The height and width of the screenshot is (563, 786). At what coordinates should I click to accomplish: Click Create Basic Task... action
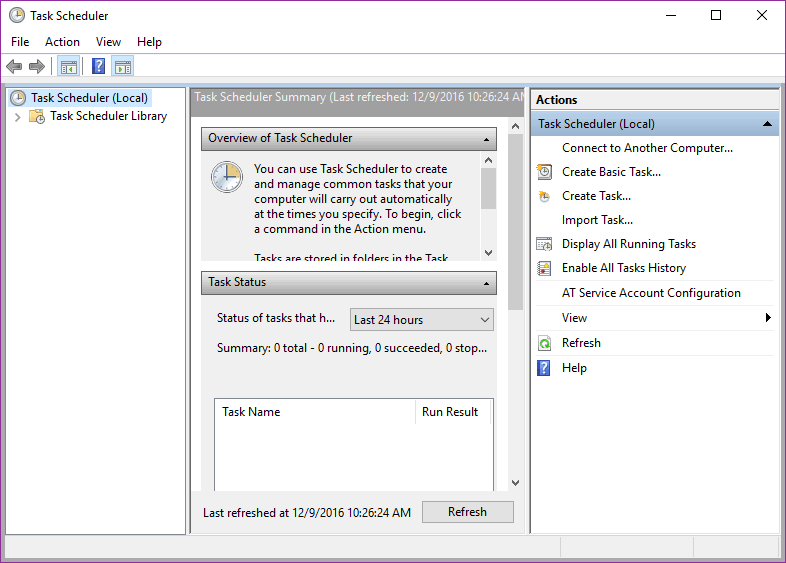point(611,172)
